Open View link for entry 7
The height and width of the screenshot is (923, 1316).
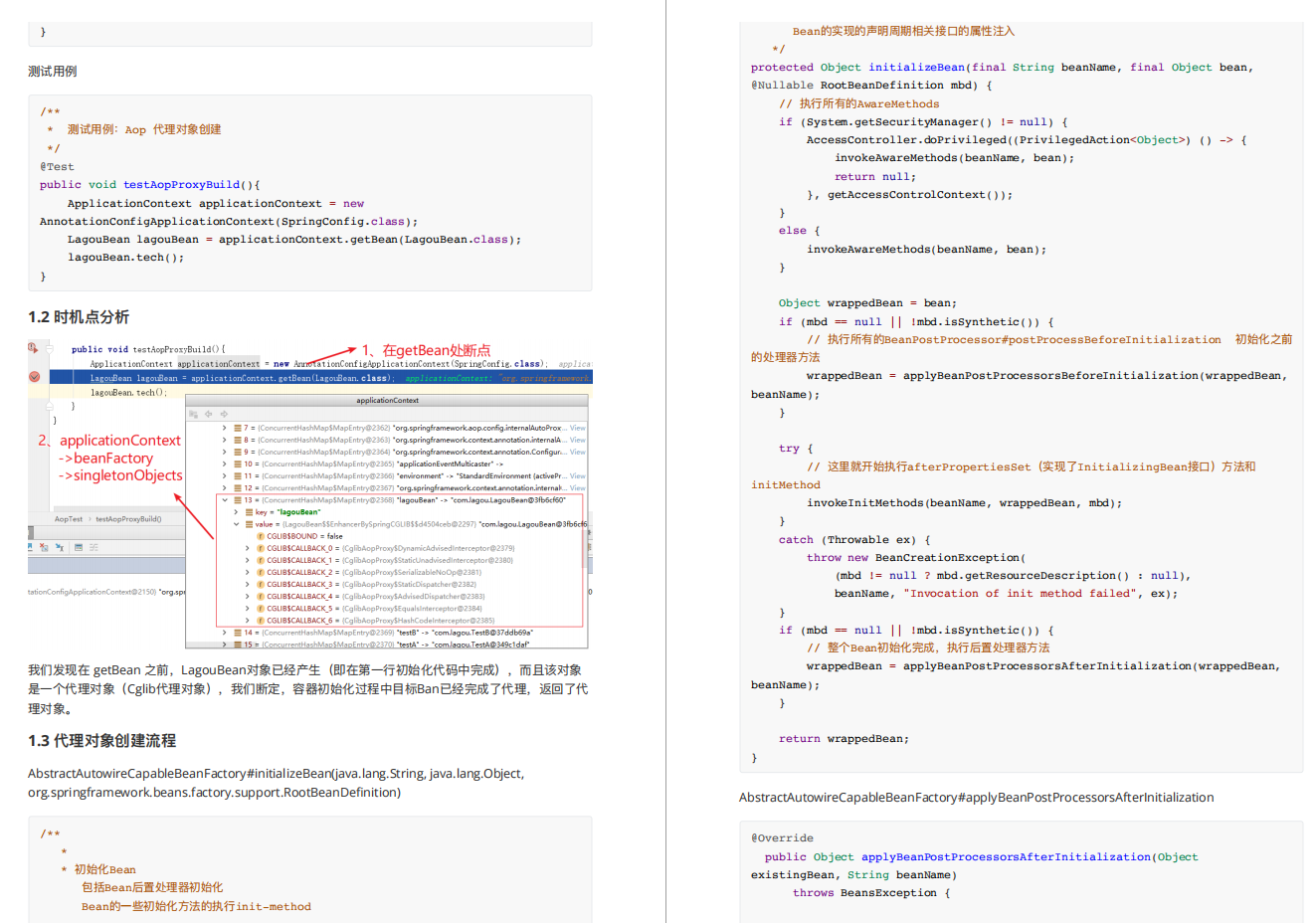click(578, 428)
